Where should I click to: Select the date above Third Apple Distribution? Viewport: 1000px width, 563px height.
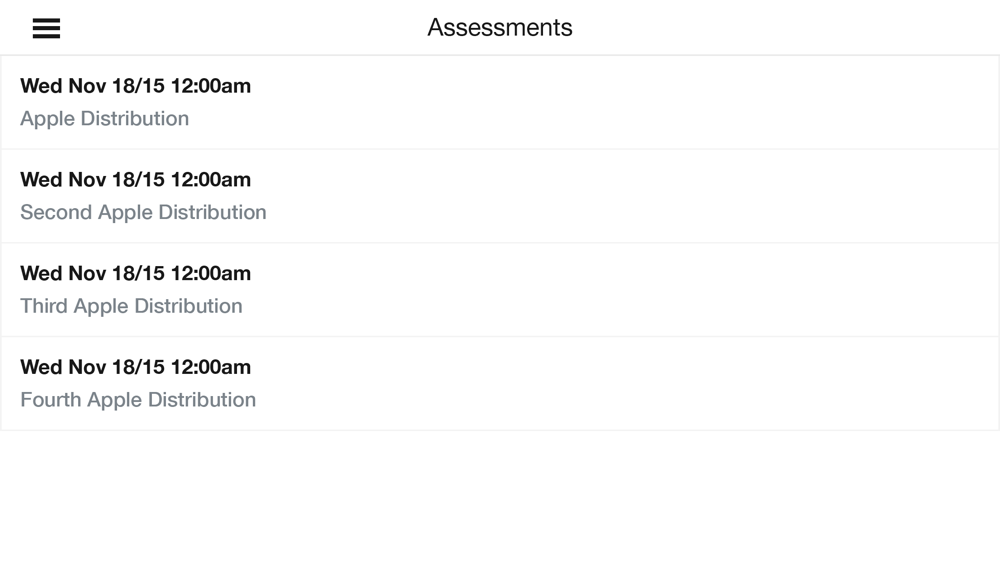tap(135, 273)
